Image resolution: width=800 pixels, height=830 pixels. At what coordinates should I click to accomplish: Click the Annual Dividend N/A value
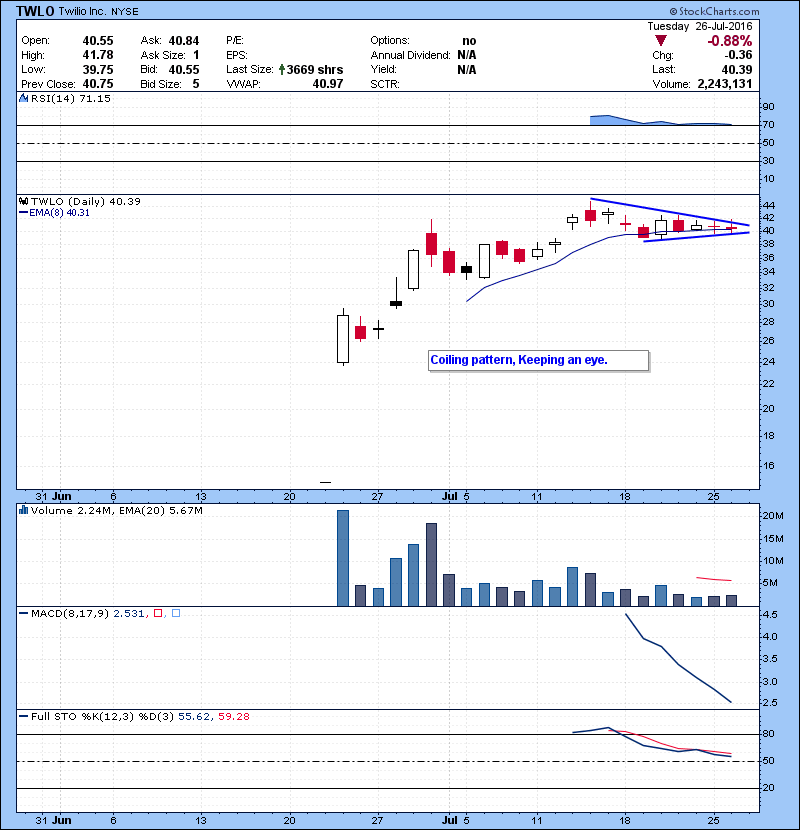point(467,55)
